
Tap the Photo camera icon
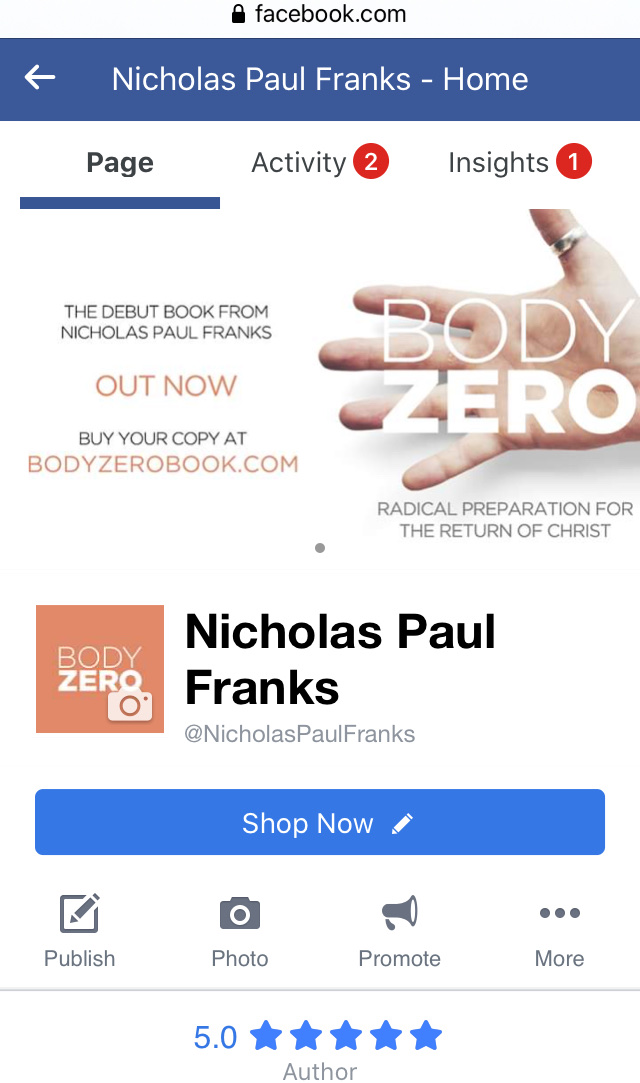click(x=240, y=914)
